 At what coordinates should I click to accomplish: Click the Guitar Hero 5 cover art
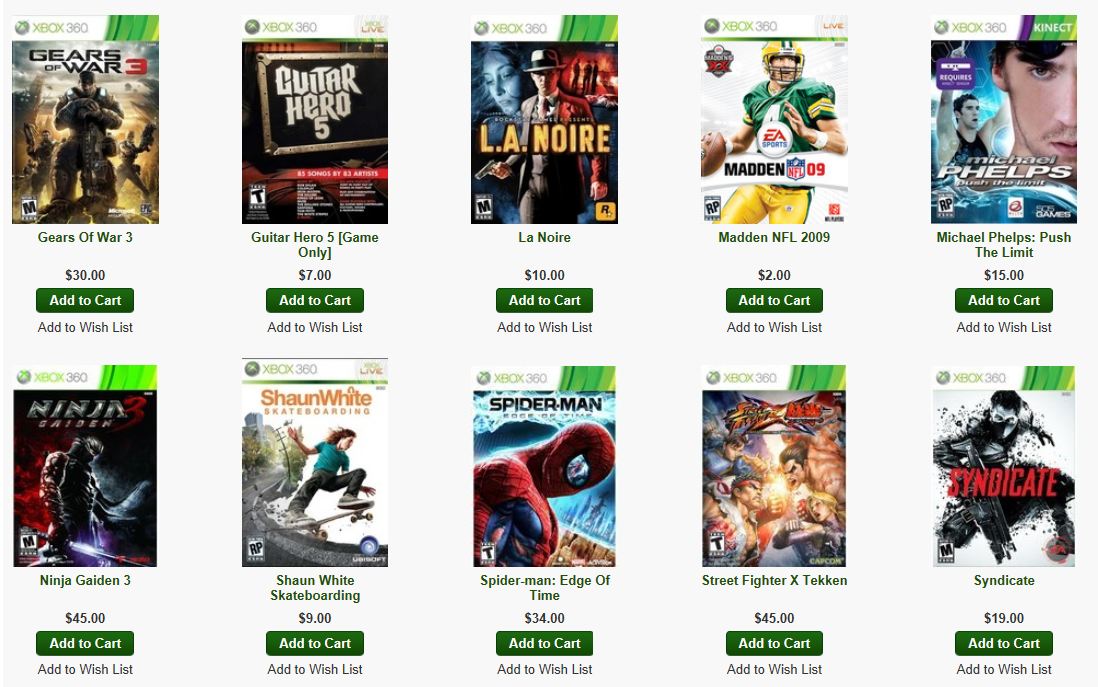click(x=314, y=119)
